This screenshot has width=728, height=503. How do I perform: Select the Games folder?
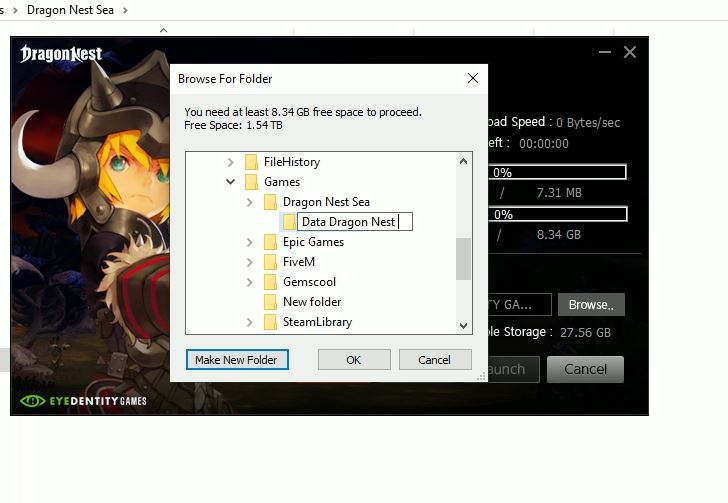click(x=282, y=182)
